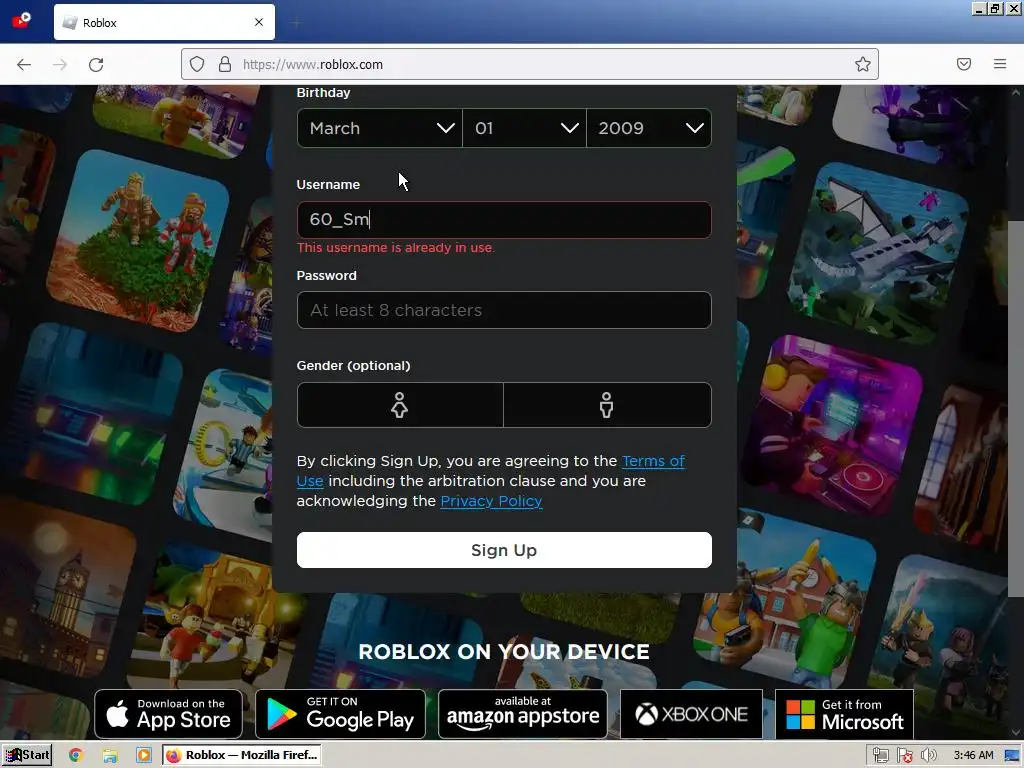Go back with the browser back arrow

[x=24, y=64]
